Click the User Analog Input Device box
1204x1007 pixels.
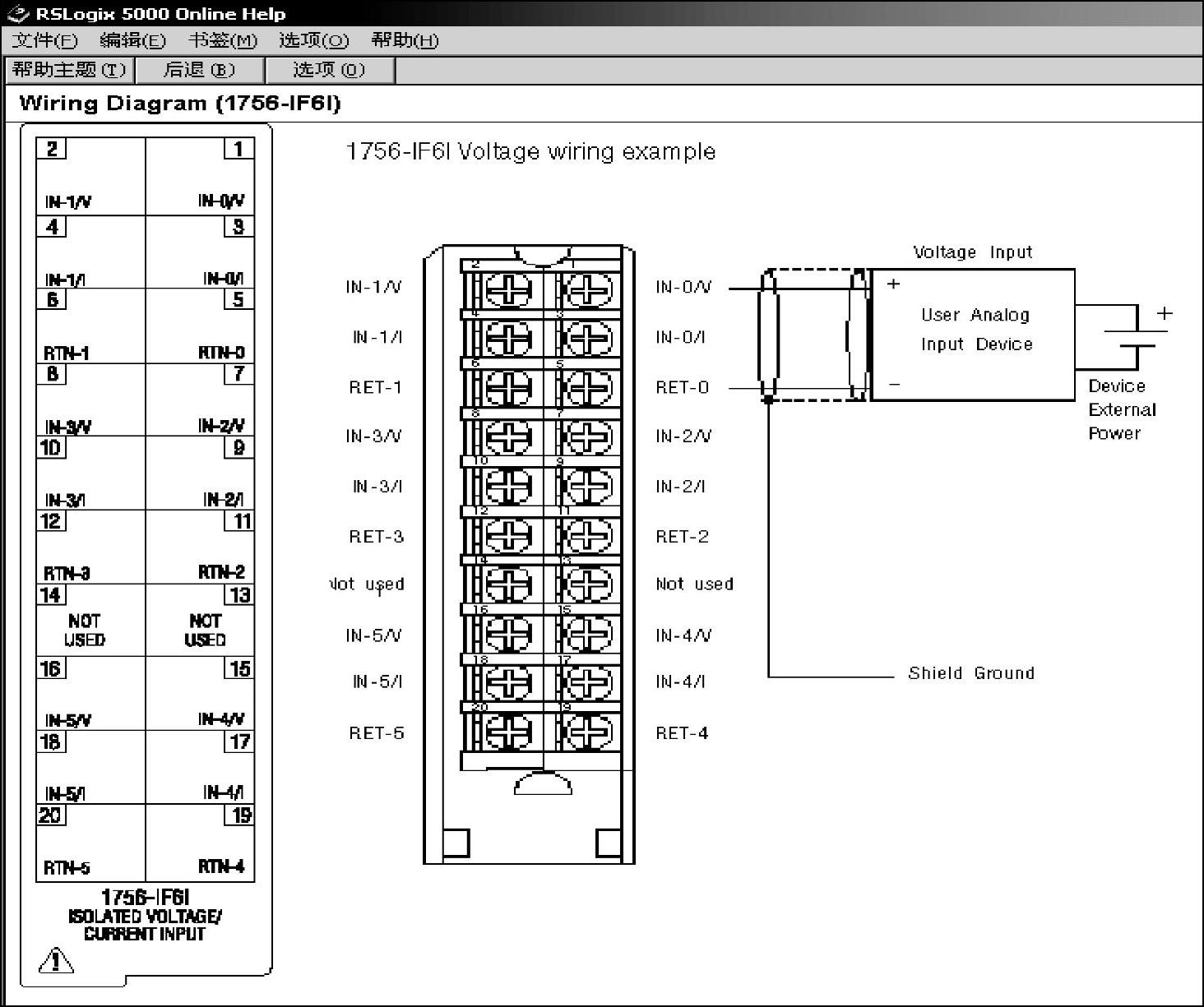pos(972,335)
